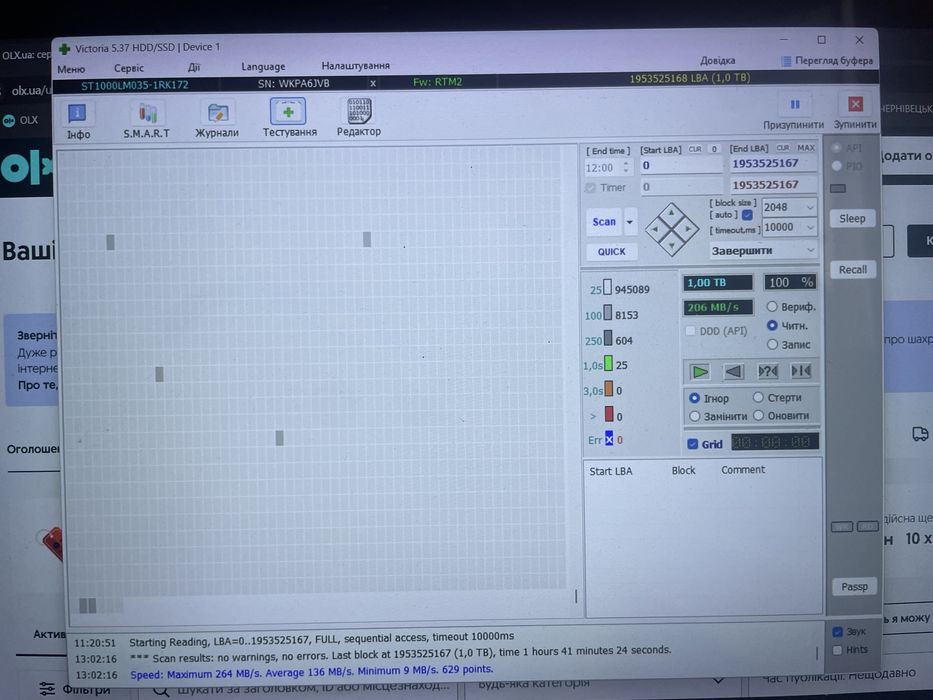Click the green cross Victoria title icon
This screenshot has height=700, width=933.
[x=65, y=49]
